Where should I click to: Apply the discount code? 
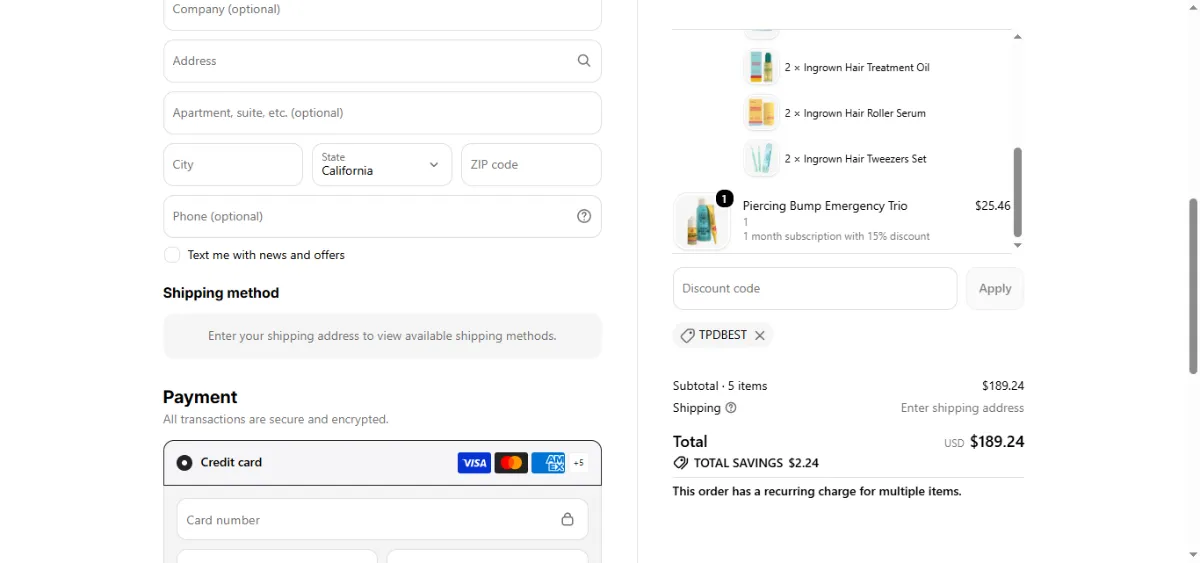tap(995, 288)
